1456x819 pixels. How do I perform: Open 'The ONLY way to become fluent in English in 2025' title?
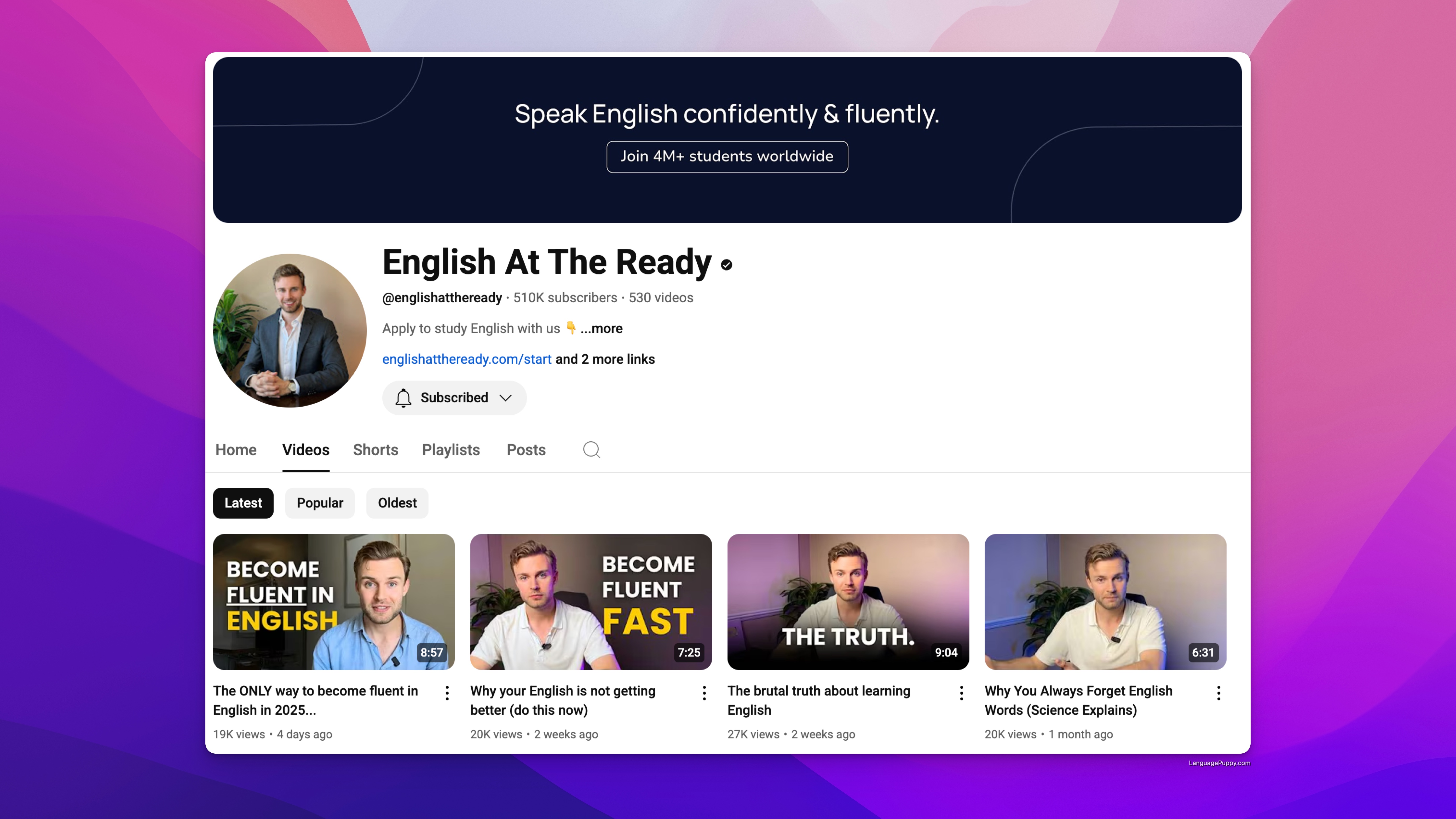coord(315,700)
